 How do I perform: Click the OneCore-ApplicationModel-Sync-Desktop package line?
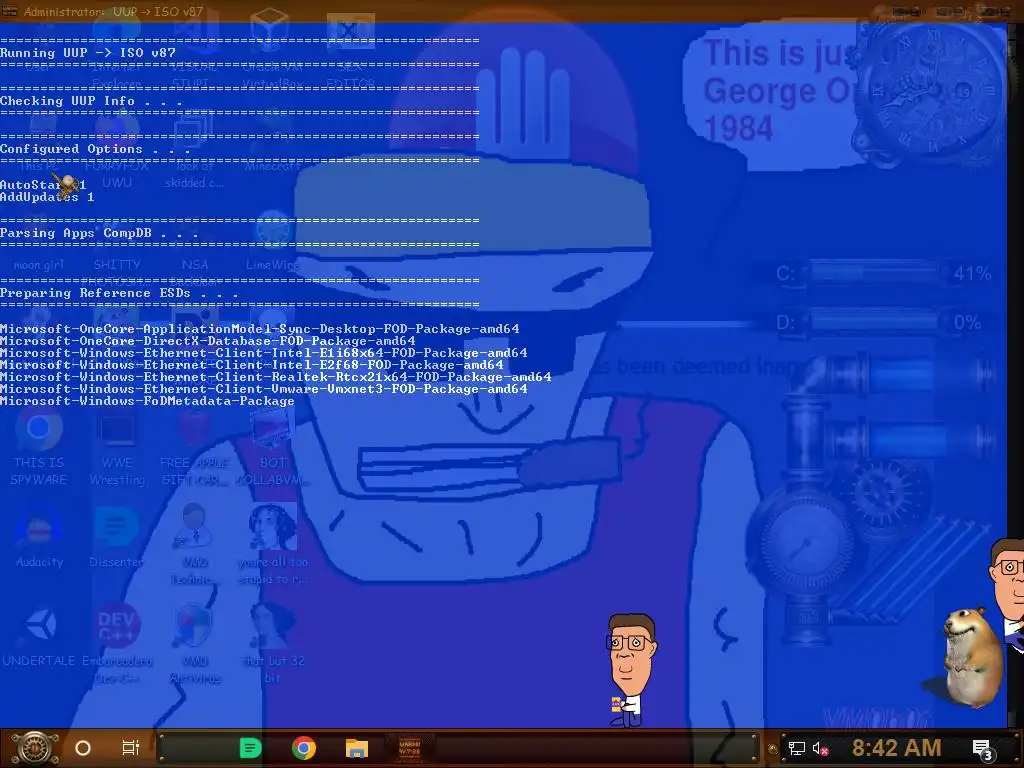(260, 328)
